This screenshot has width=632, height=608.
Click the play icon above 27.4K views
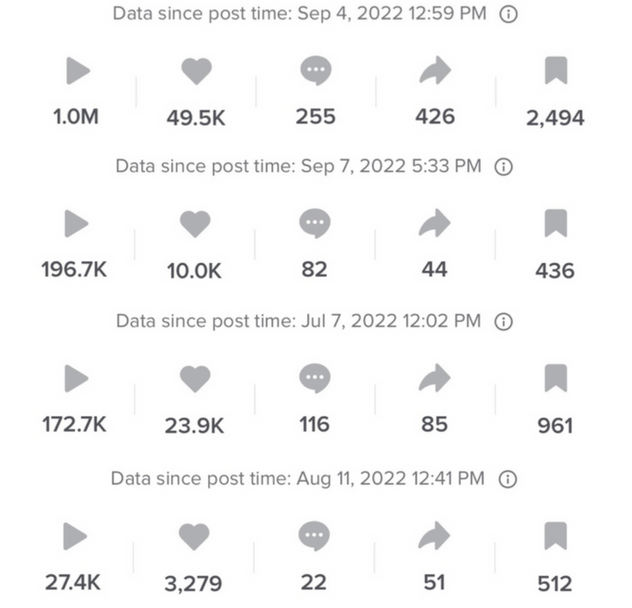point(75,536)
